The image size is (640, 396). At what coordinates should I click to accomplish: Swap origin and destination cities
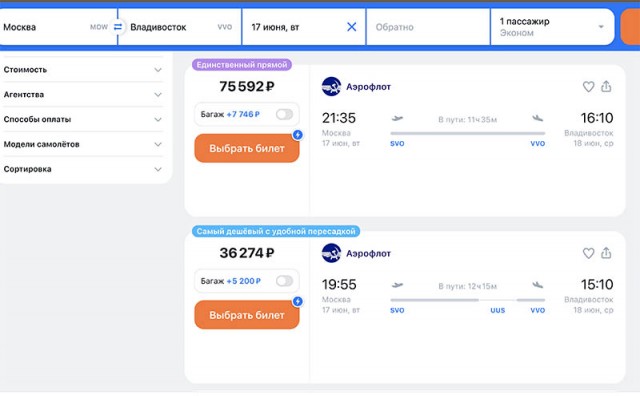click(118, 27)
